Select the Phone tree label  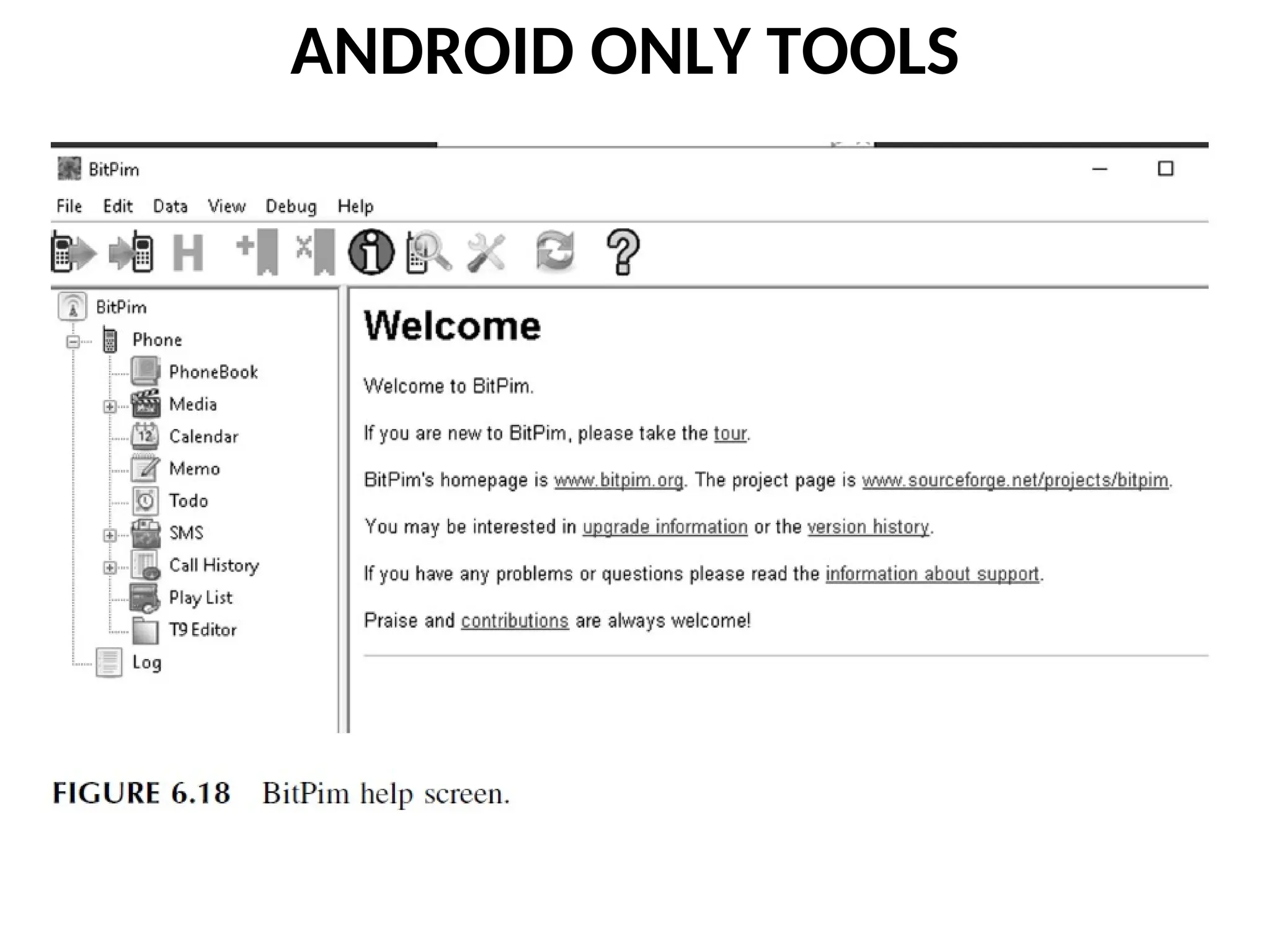pyautogui.click(x=157, y=340)
